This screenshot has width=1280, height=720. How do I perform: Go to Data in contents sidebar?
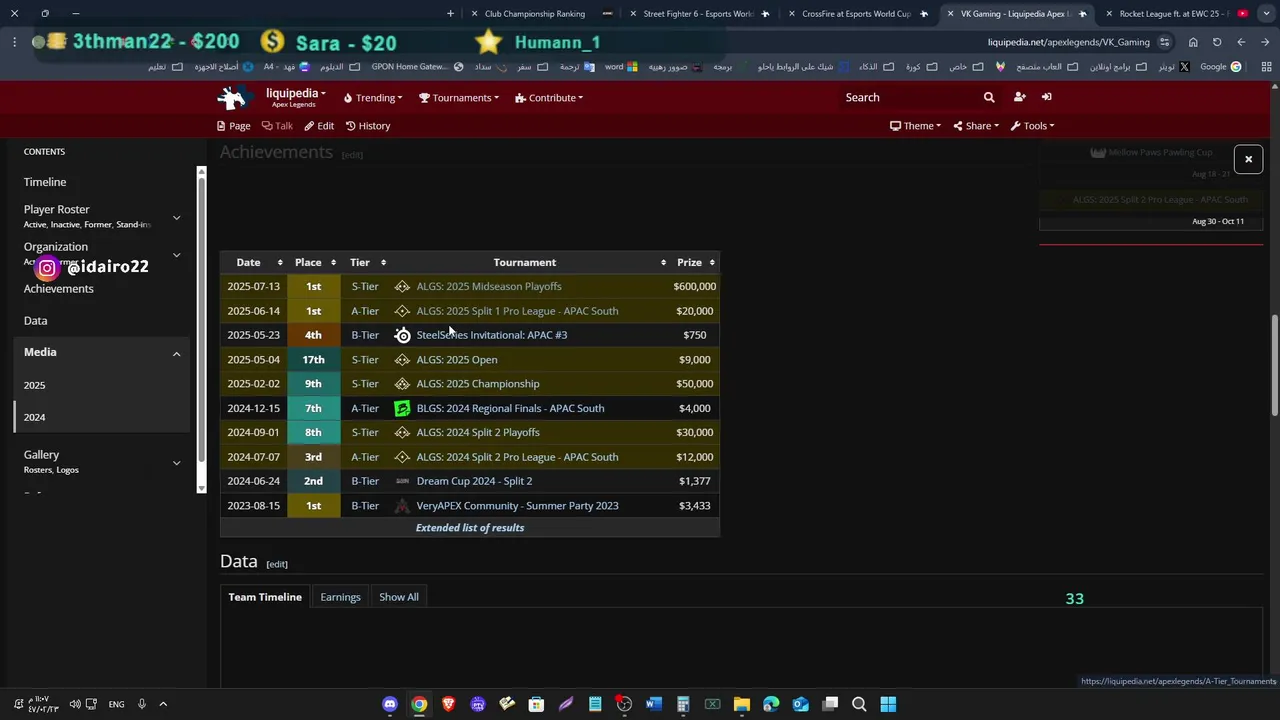35,321
